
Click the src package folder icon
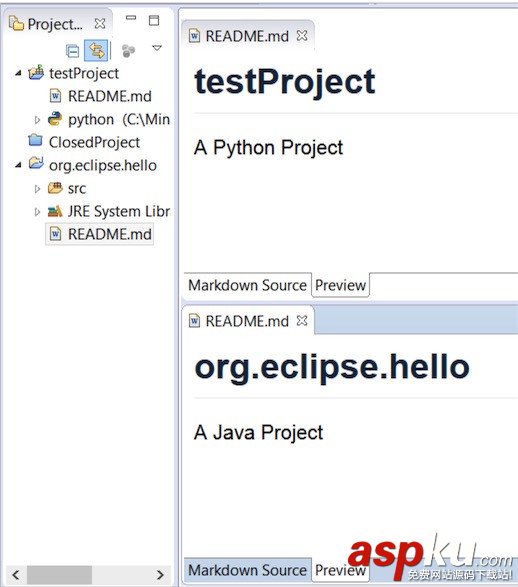pyautogui.click(x=55, y=188)
